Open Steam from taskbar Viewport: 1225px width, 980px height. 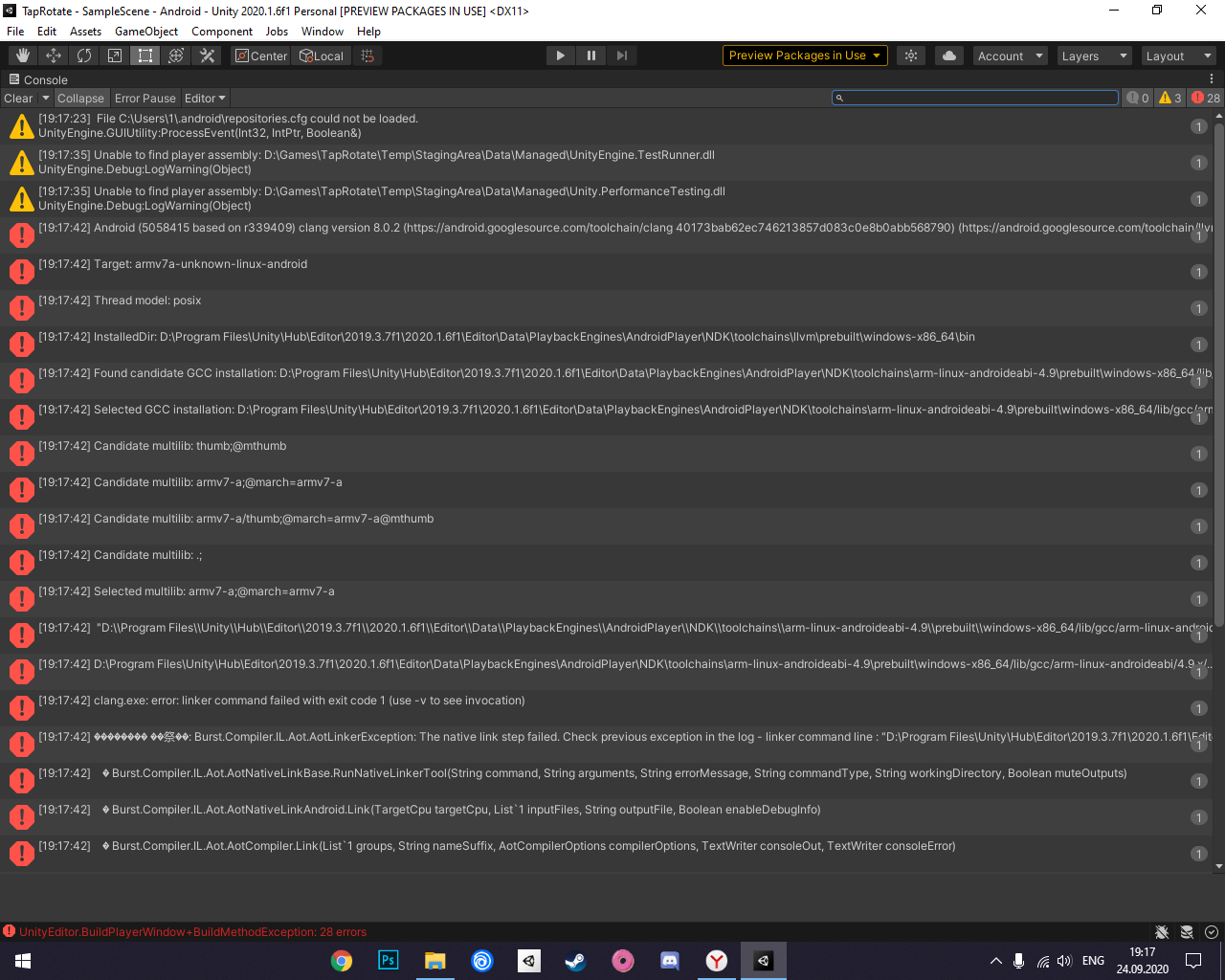tap(576, 961)
